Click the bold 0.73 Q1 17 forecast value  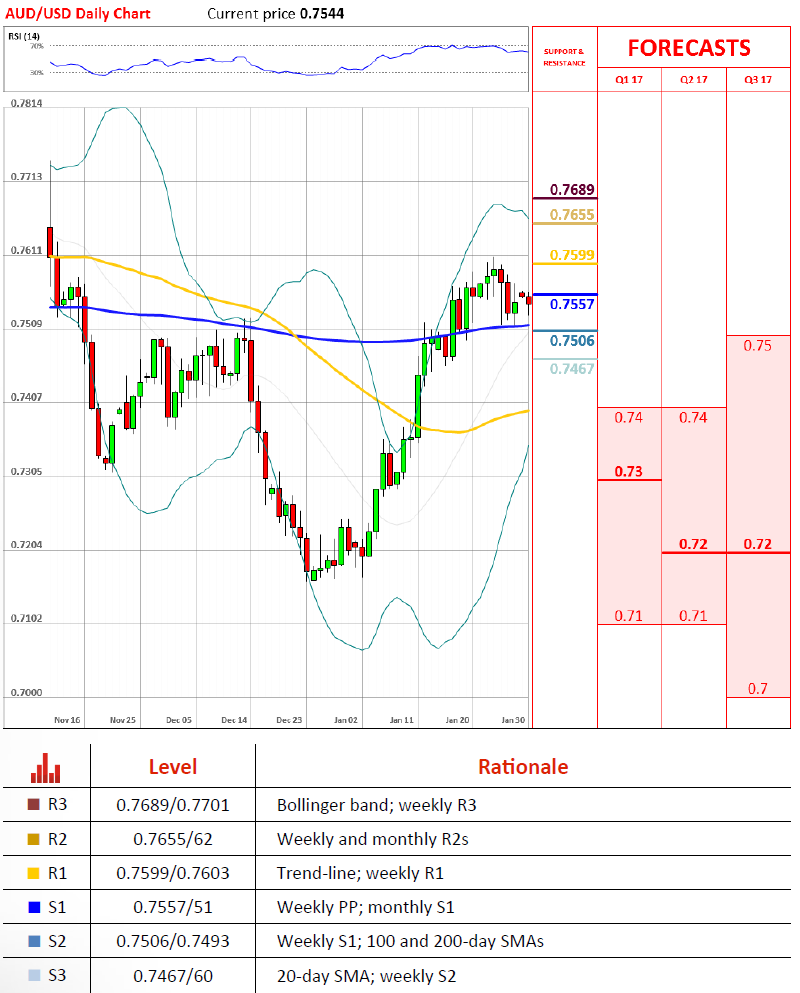point(628,471)
